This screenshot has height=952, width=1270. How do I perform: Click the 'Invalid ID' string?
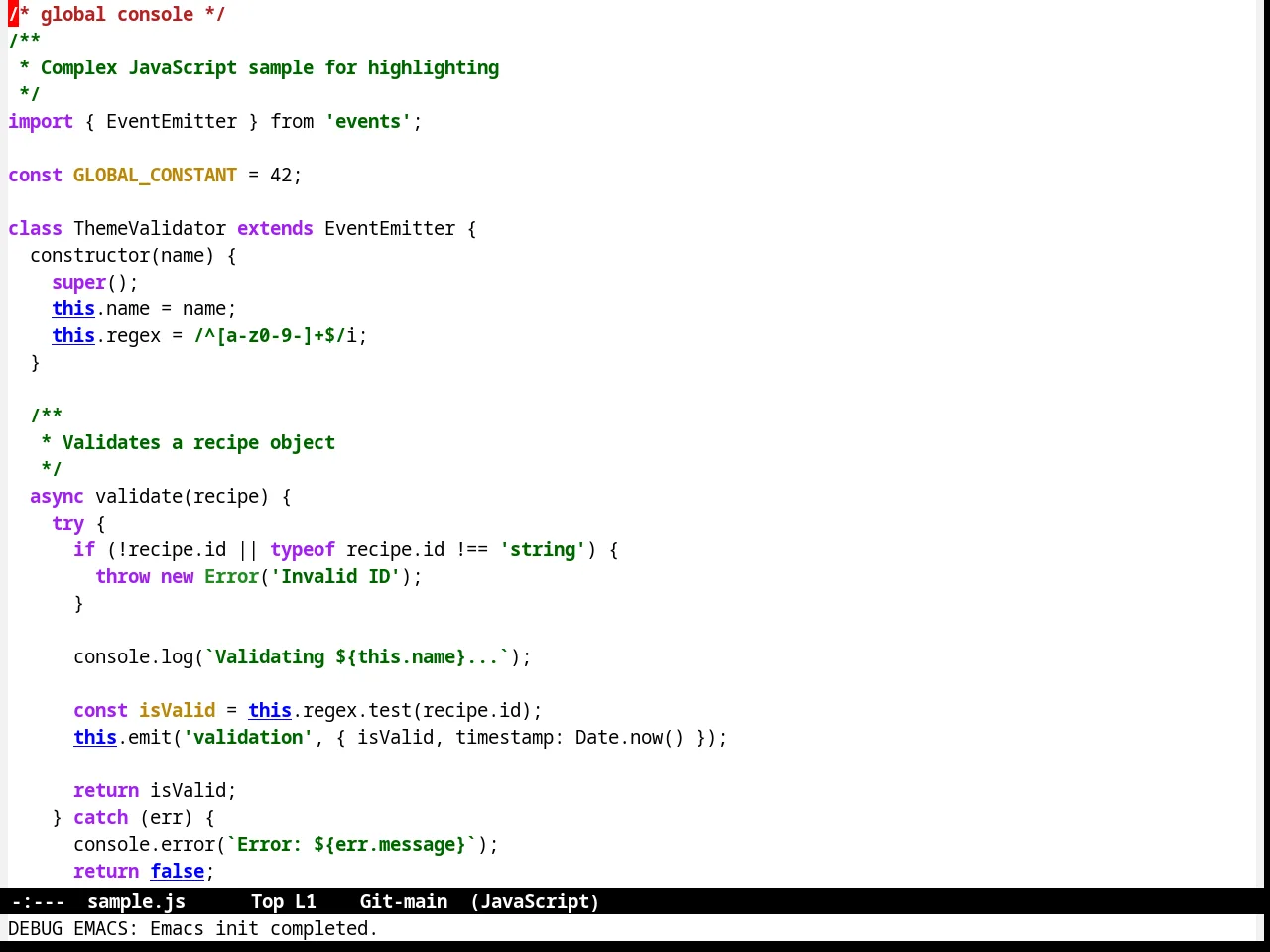(x=335, y=576)
